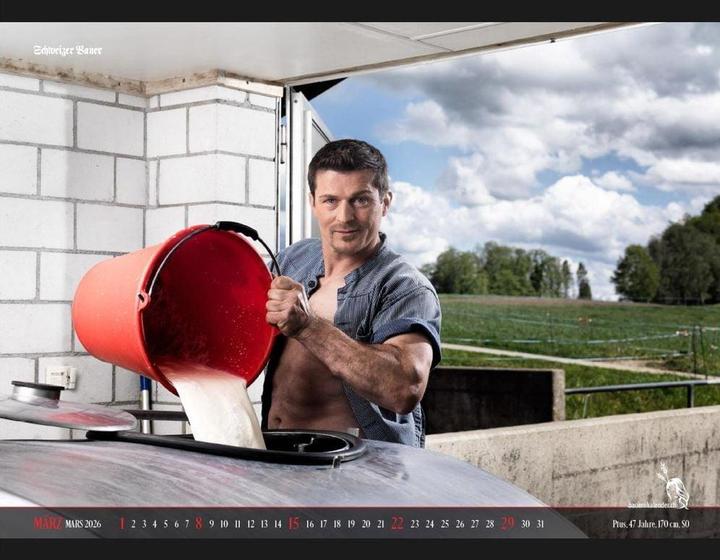
Task: Click the 'Schweizer Bauer' title text
Action: pos(68,50)
